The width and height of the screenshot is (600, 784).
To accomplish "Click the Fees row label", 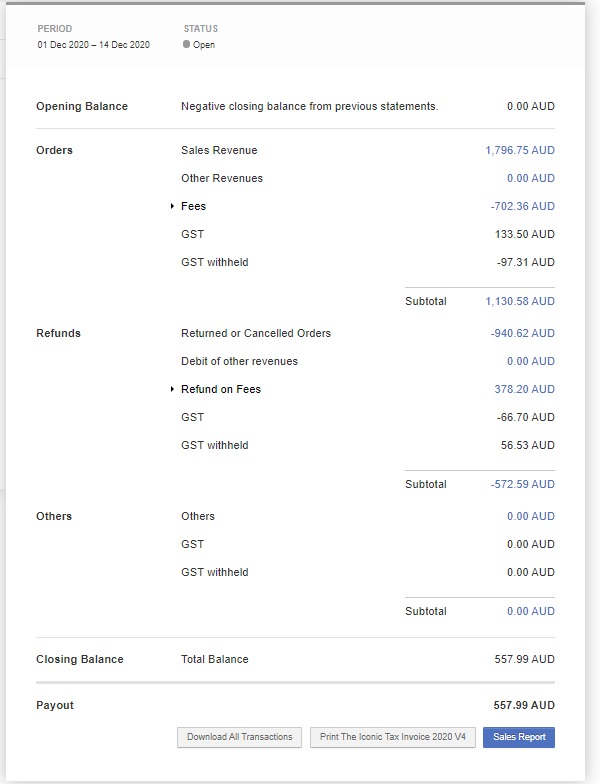I will 193,206.
